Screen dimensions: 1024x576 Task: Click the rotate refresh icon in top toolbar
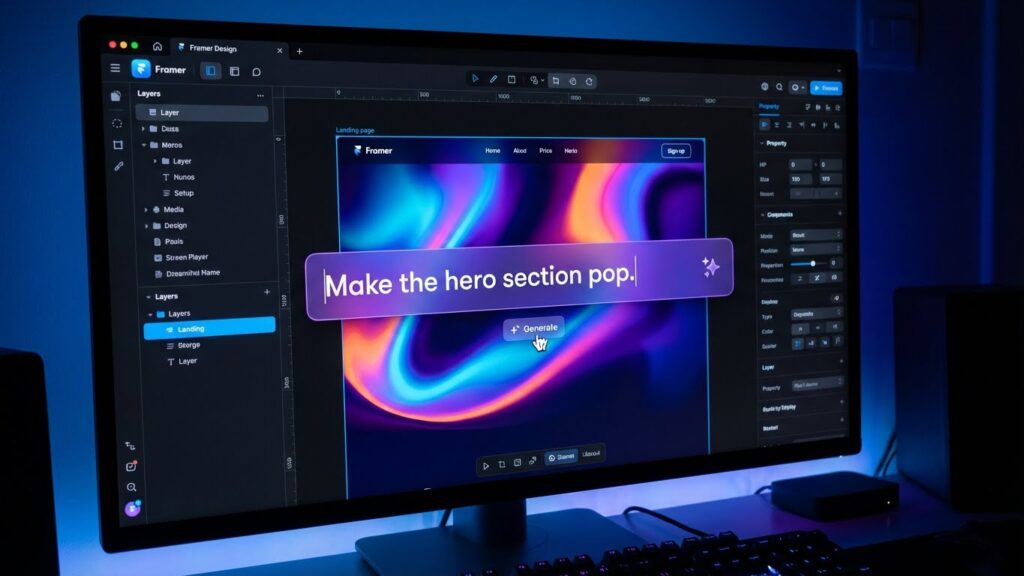click(589, 82)
